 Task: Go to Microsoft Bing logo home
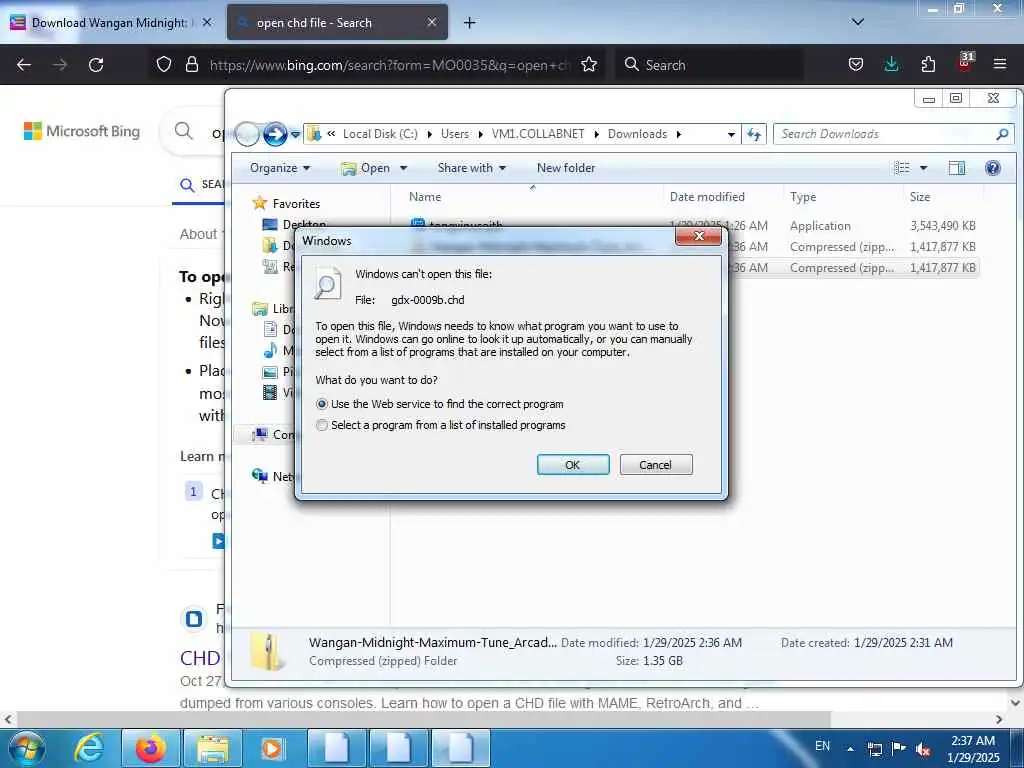point(82,131)
